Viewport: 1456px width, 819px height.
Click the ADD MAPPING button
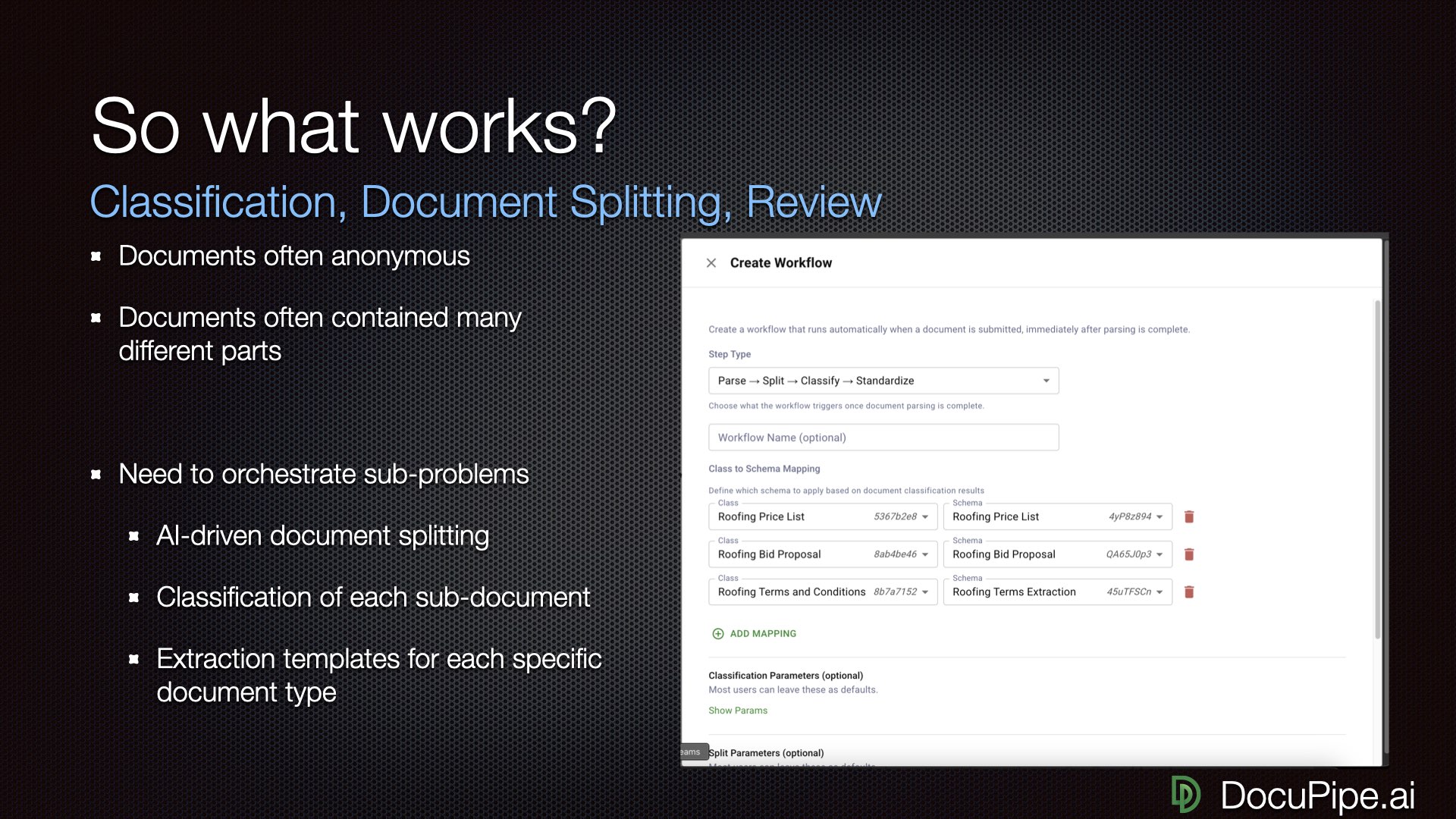[763, 634]
